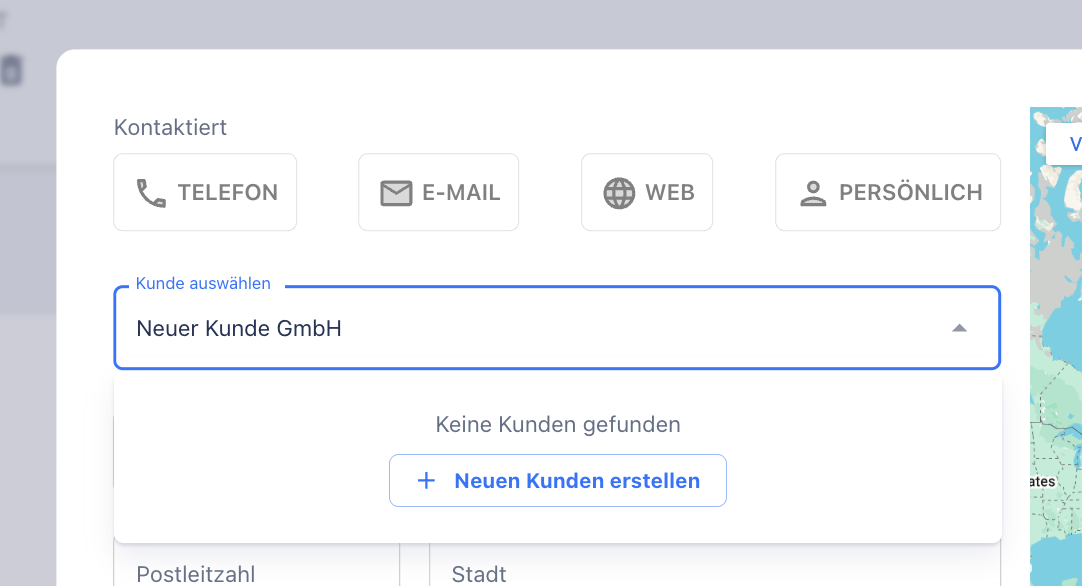The image size is (1082, 586).
Task: Click the globe icon on the WEB button
Action: (621, 191)
